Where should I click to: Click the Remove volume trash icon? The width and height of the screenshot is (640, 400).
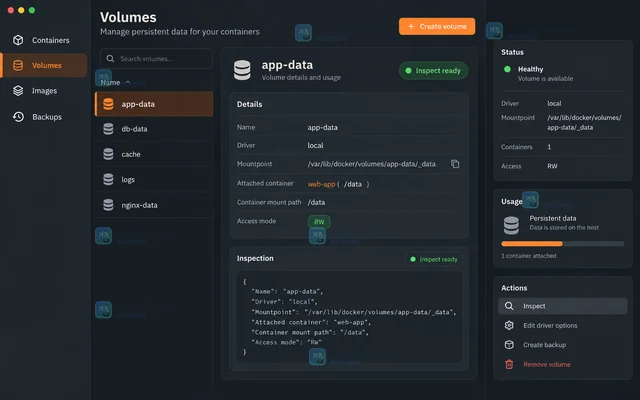point(509,364)
